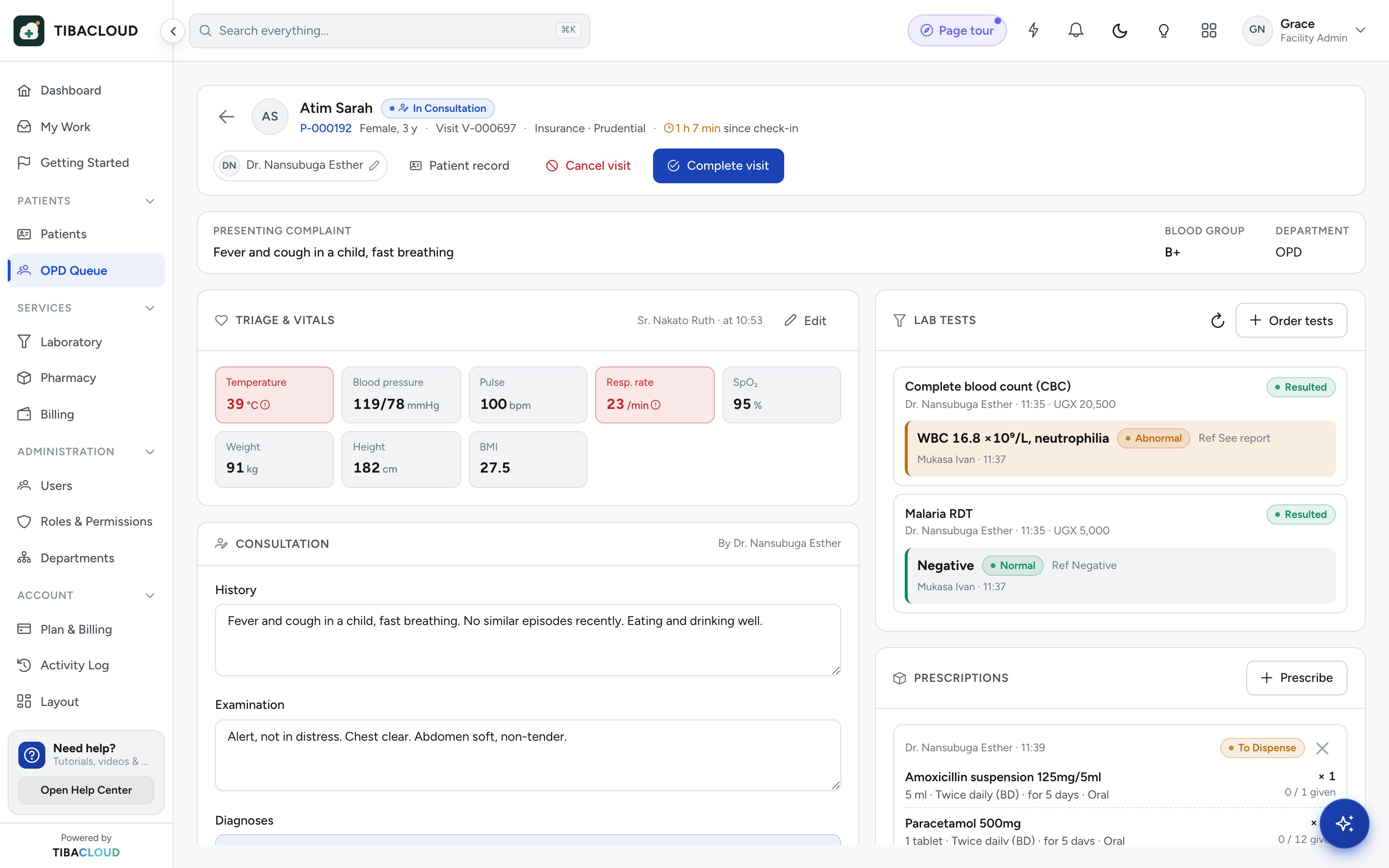
Task: Collapse the SERVICES sidebar section
Action: pos(150,308)
